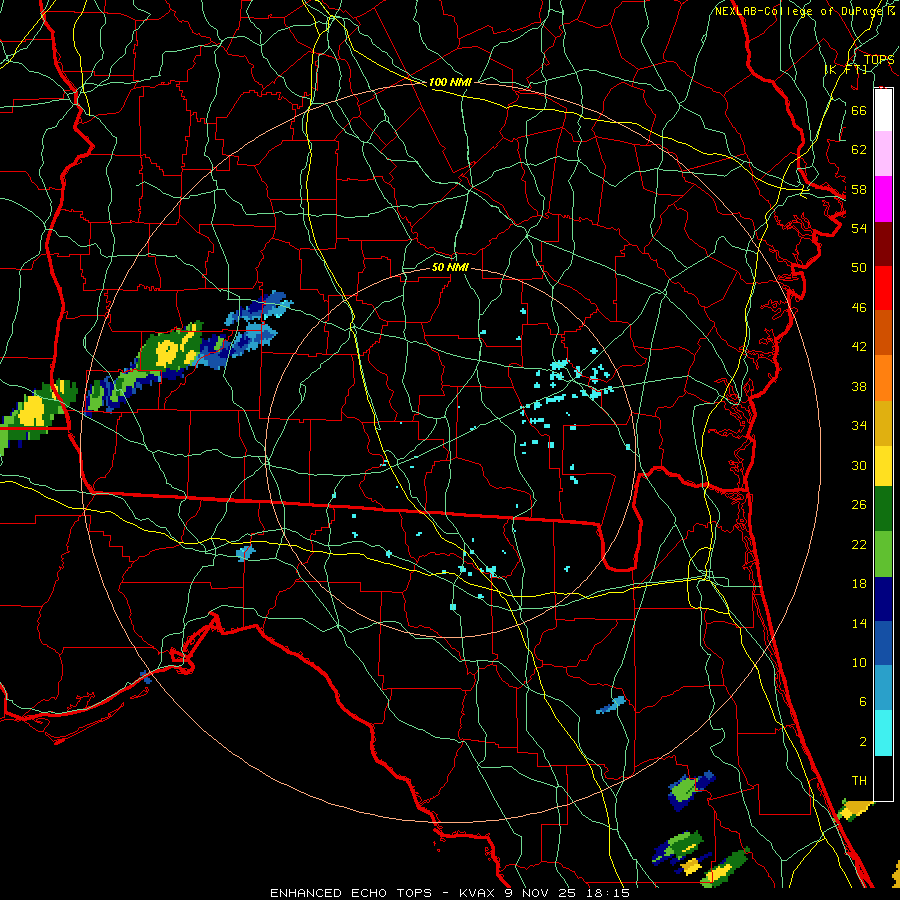
Task: Click the "50 NMI" range ring label
Action: click(x=450, y=267)
